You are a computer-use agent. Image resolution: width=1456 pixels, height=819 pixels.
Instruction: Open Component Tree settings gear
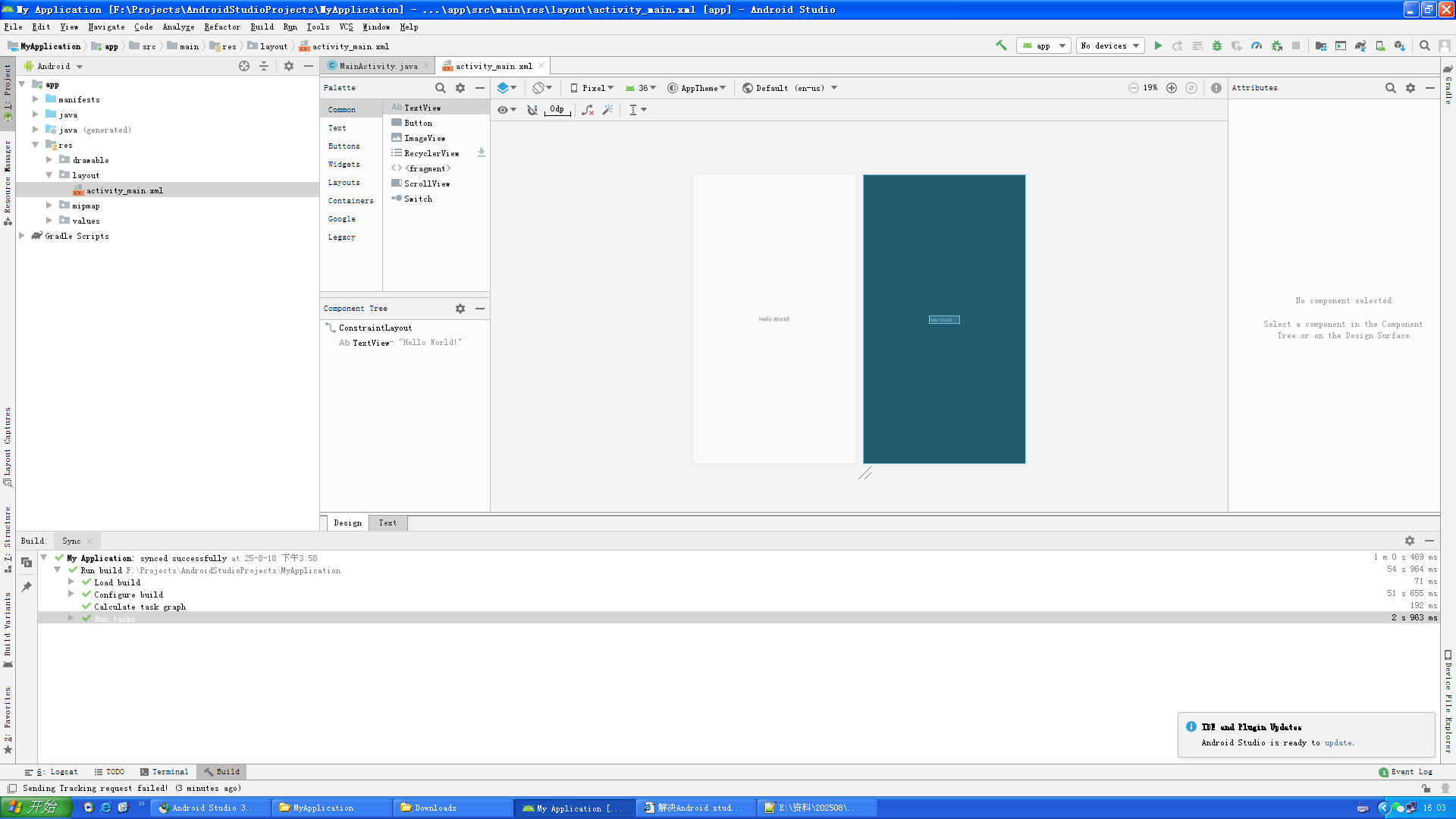(x=460, y=309)
